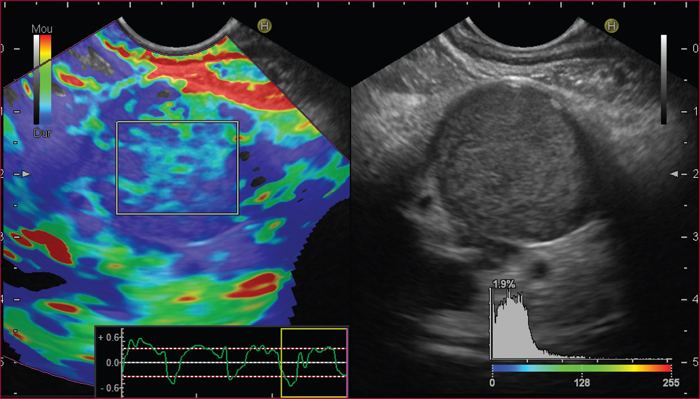The height and width of the screenshot is (399, 700).
Task: Click the grayscale bar on B-mode image
Action: [664, 79]
